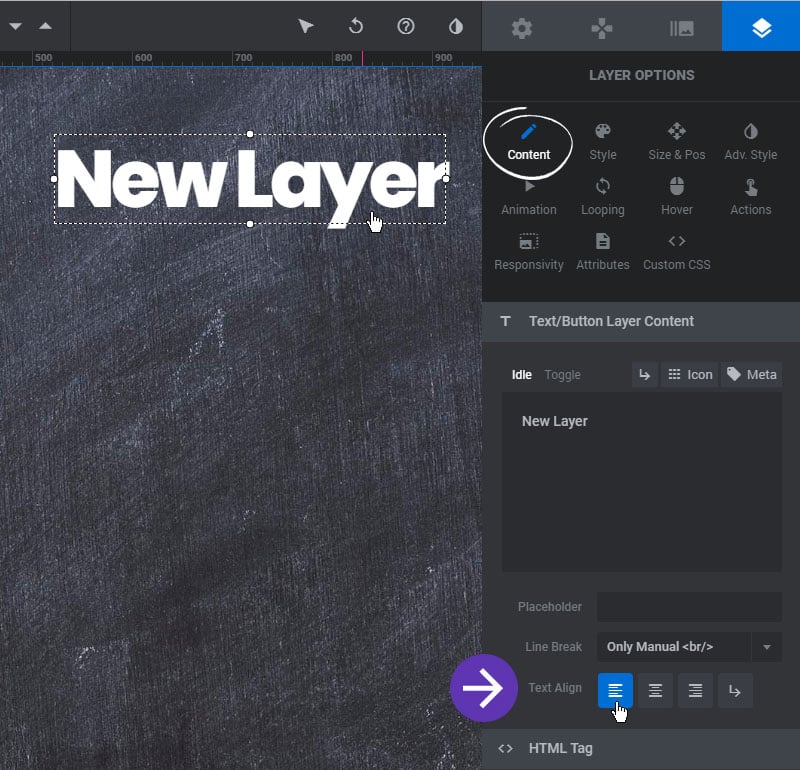Click into the New Layer text area
800x770 pixels.
(641, 482)
